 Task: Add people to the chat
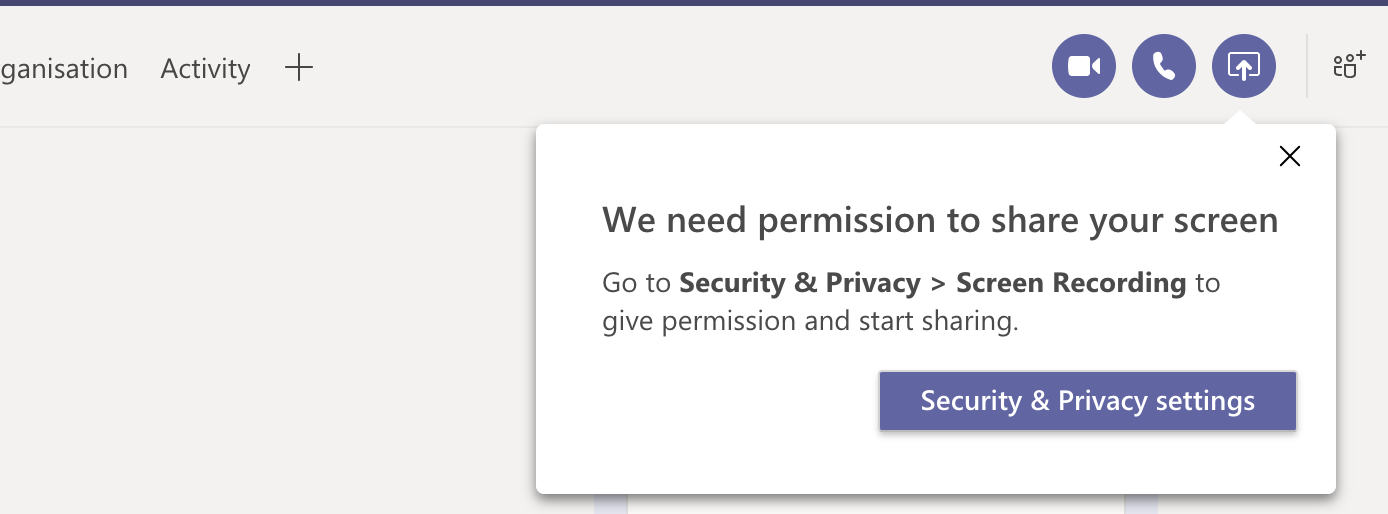click(x=1349, y=67)
